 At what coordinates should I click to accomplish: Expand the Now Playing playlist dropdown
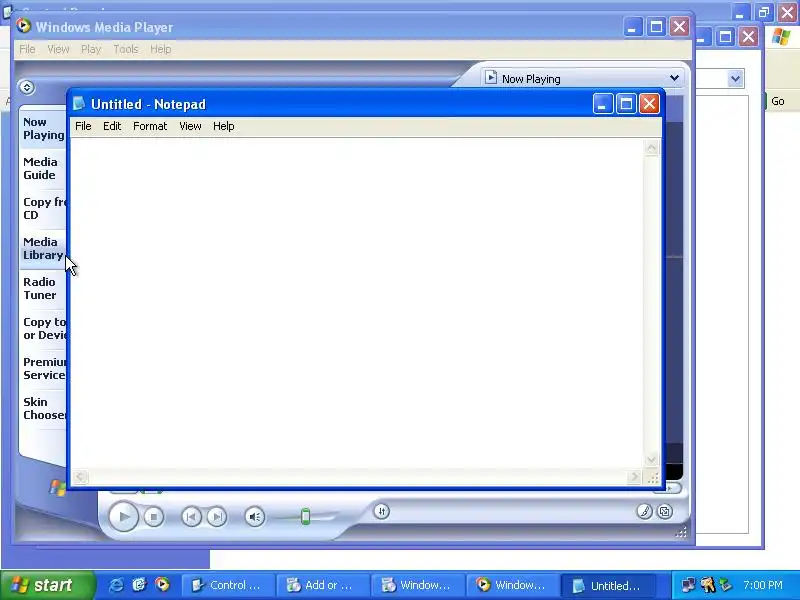point(674,78)
